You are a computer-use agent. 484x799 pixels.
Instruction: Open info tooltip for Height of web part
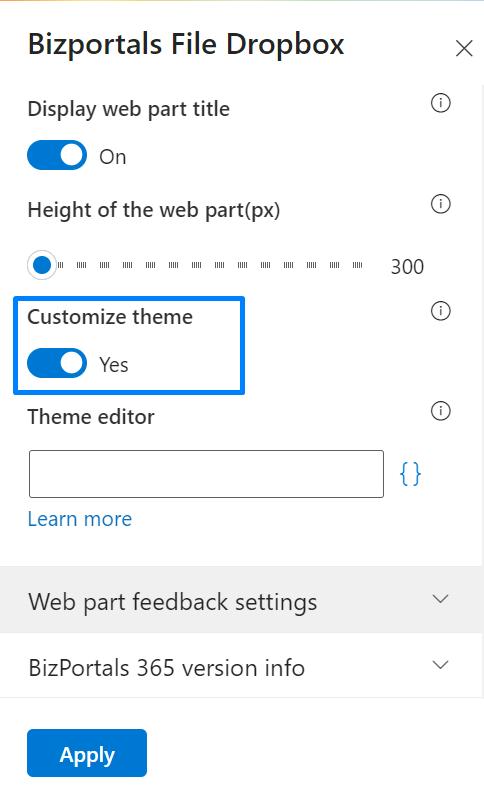(x=441, y=204)
